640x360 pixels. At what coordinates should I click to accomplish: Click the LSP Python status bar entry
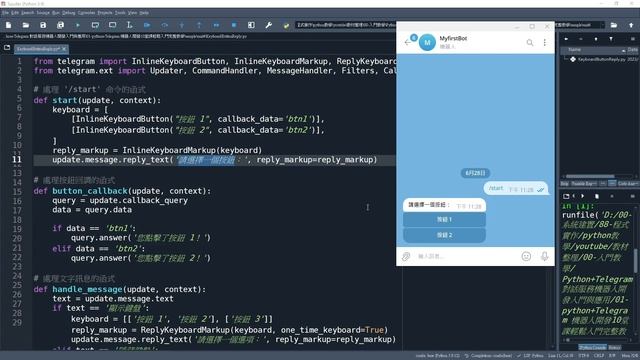(530, 356)
